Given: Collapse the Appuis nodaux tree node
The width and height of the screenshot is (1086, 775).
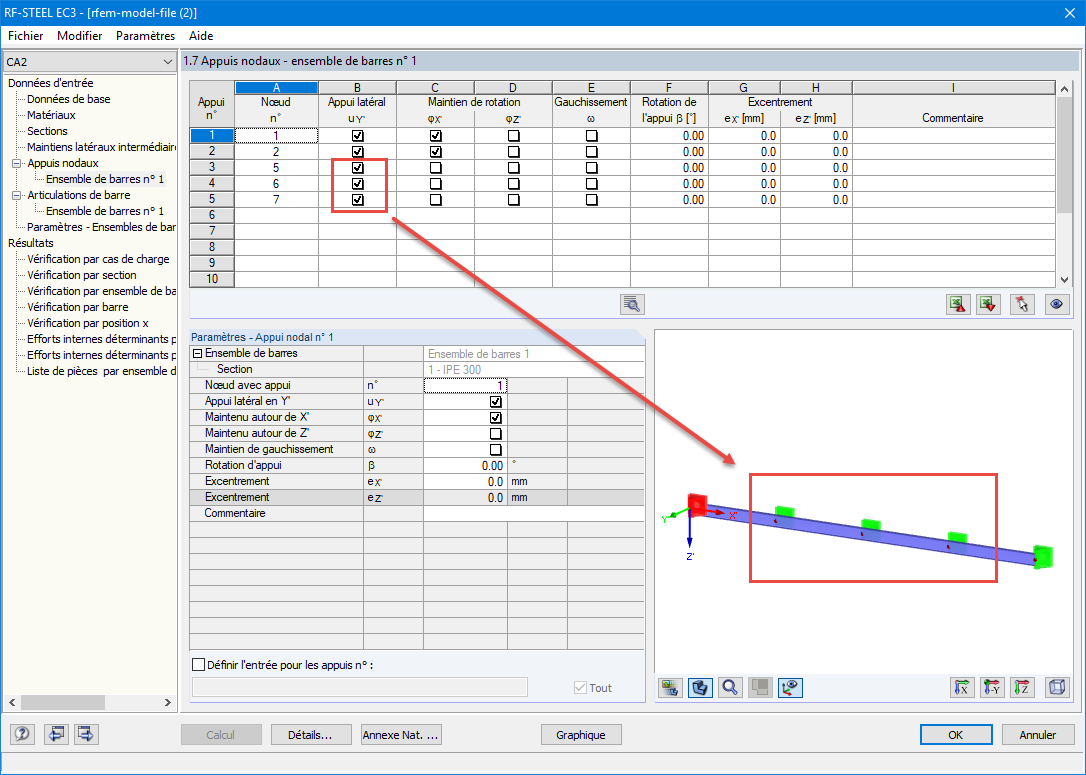Looking at the screenshot, I should pos(16,163).
